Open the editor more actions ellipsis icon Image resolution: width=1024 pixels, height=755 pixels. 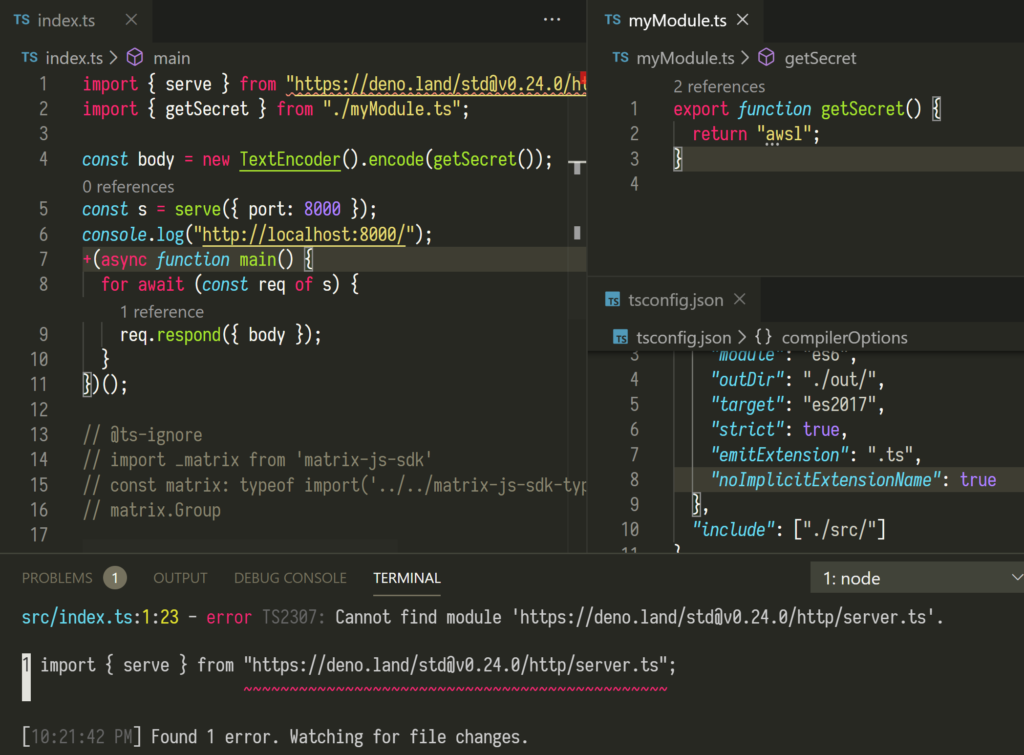pyautogui.click(x=551, y=20)
